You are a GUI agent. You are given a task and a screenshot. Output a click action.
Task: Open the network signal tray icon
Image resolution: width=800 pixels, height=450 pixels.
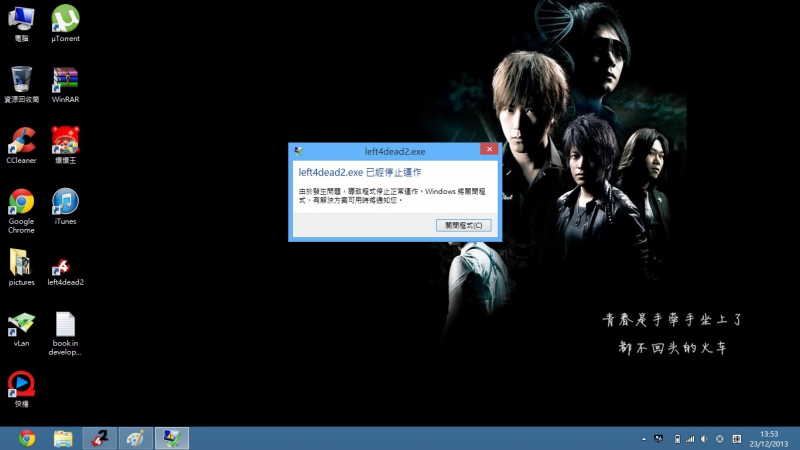point(690,439)
